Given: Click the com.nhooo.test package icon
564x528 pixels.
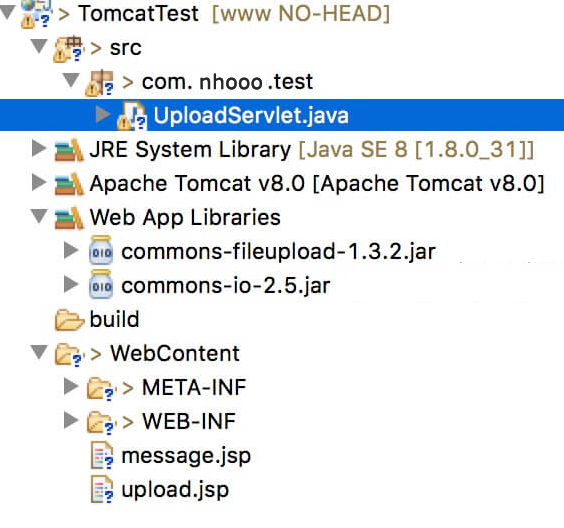Looking at the screenshot, I should click(100, 83).
